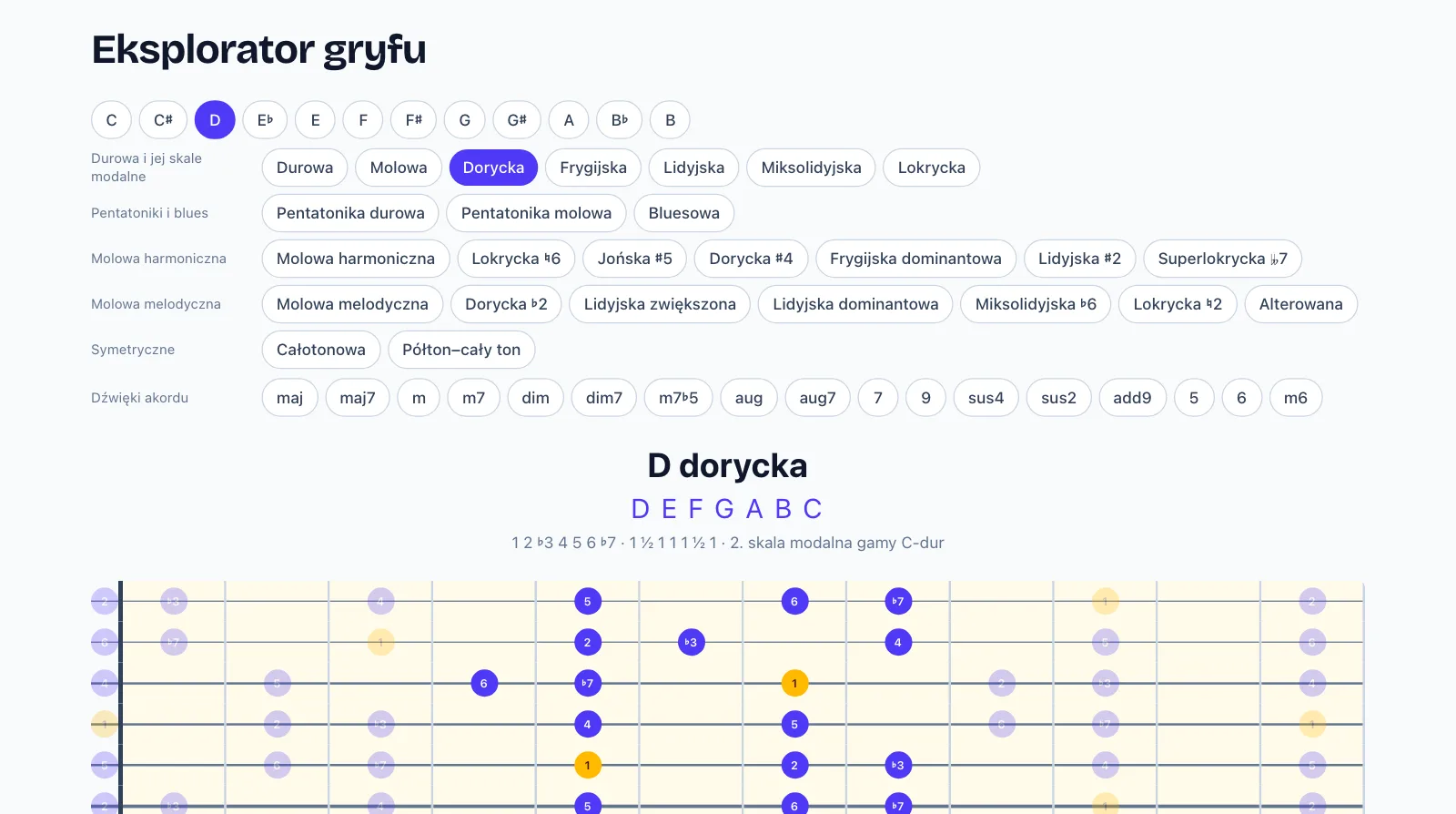This screenshot has height=814, width=1456.
Task: Show maj7 chord tones
Action: click(x=358, y=398)
